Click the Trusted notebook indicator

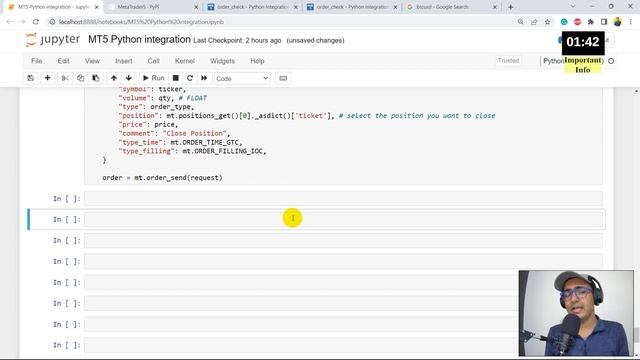[x=508, y=61]
